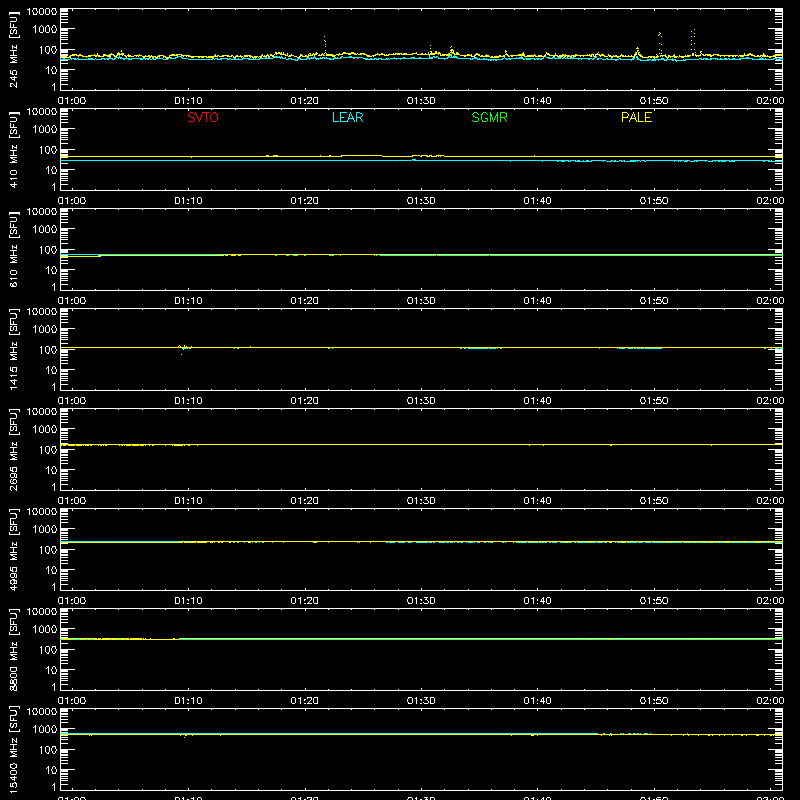The image size is (800, 800).
Task: Click 01:00 time label under 2695 MHz plot
Action: pos(71,501)
